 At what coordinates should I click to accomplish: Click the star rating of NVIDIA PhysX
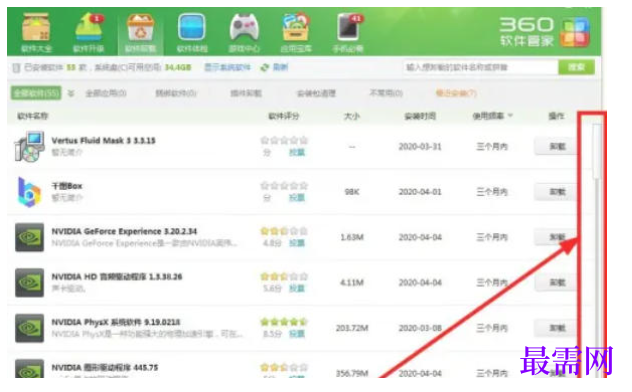pos(284,322)
